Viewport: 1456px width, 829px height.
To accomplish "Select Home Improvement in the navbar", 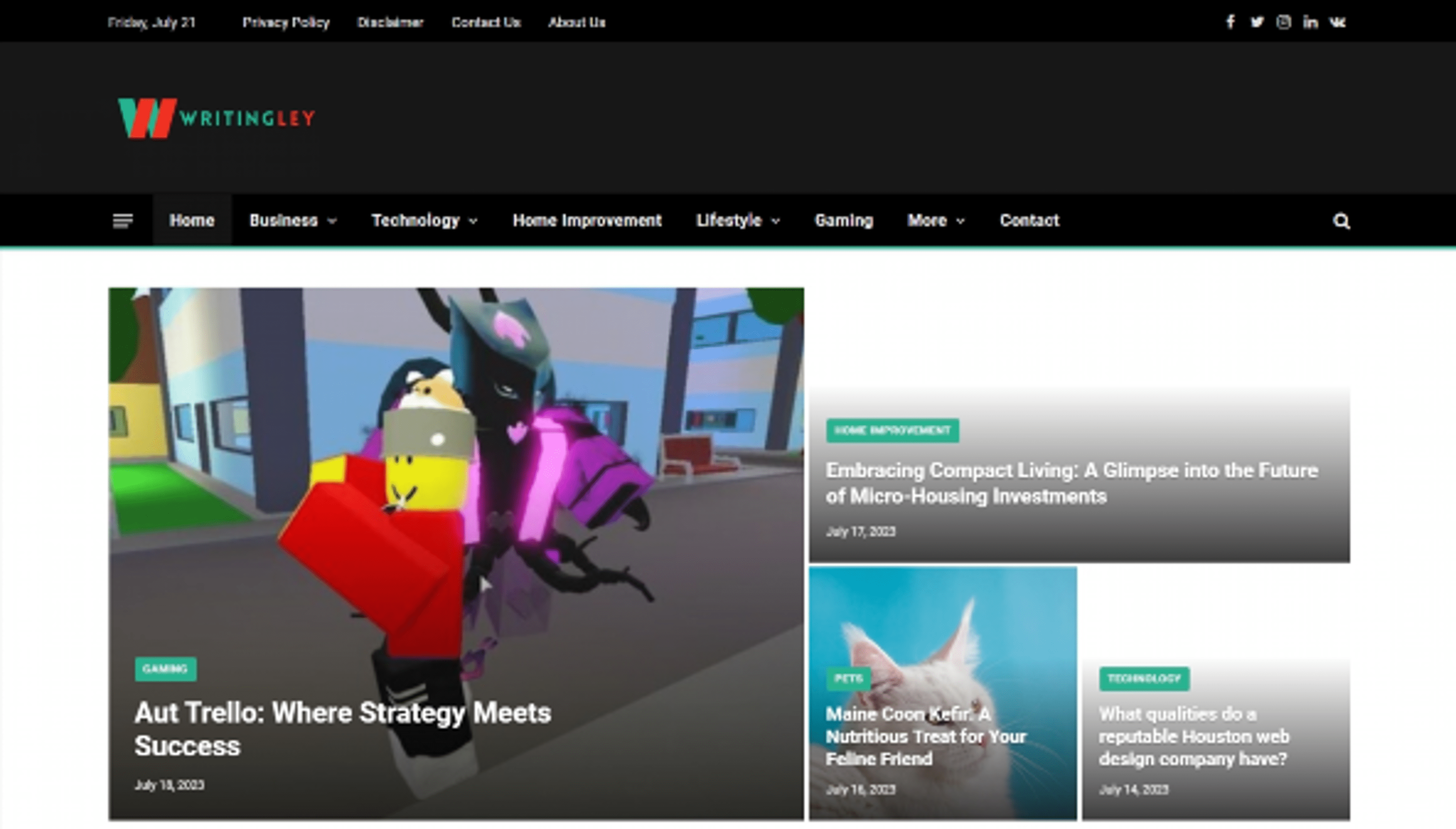I will click(587, 220).
